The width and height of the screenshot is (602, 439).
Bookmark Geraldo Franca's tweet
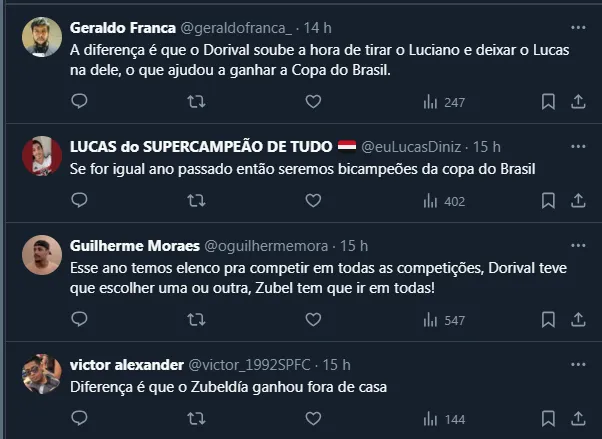[x=548, y=101]
